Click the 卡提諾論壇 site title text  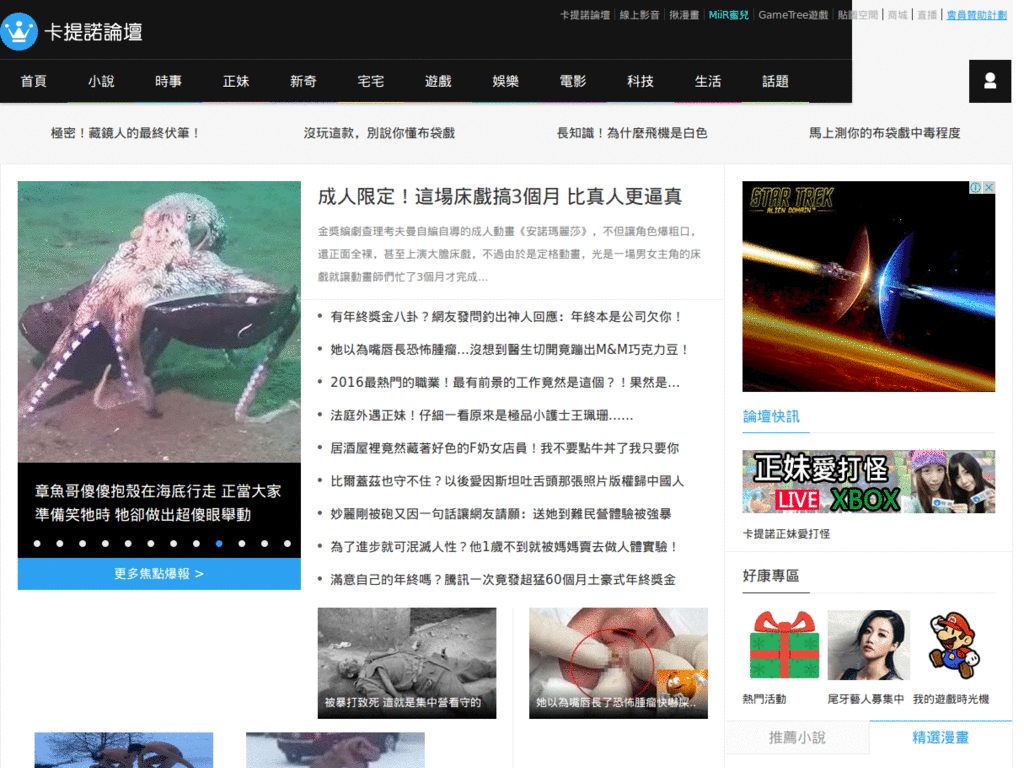pos(93,31)
